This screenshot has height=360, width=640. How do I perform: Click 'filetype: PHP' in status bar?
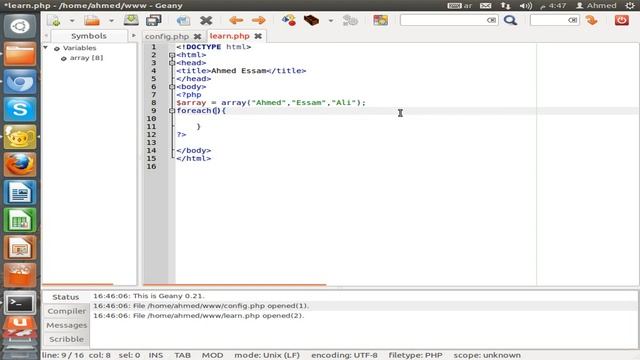click(x=415, y=355)
